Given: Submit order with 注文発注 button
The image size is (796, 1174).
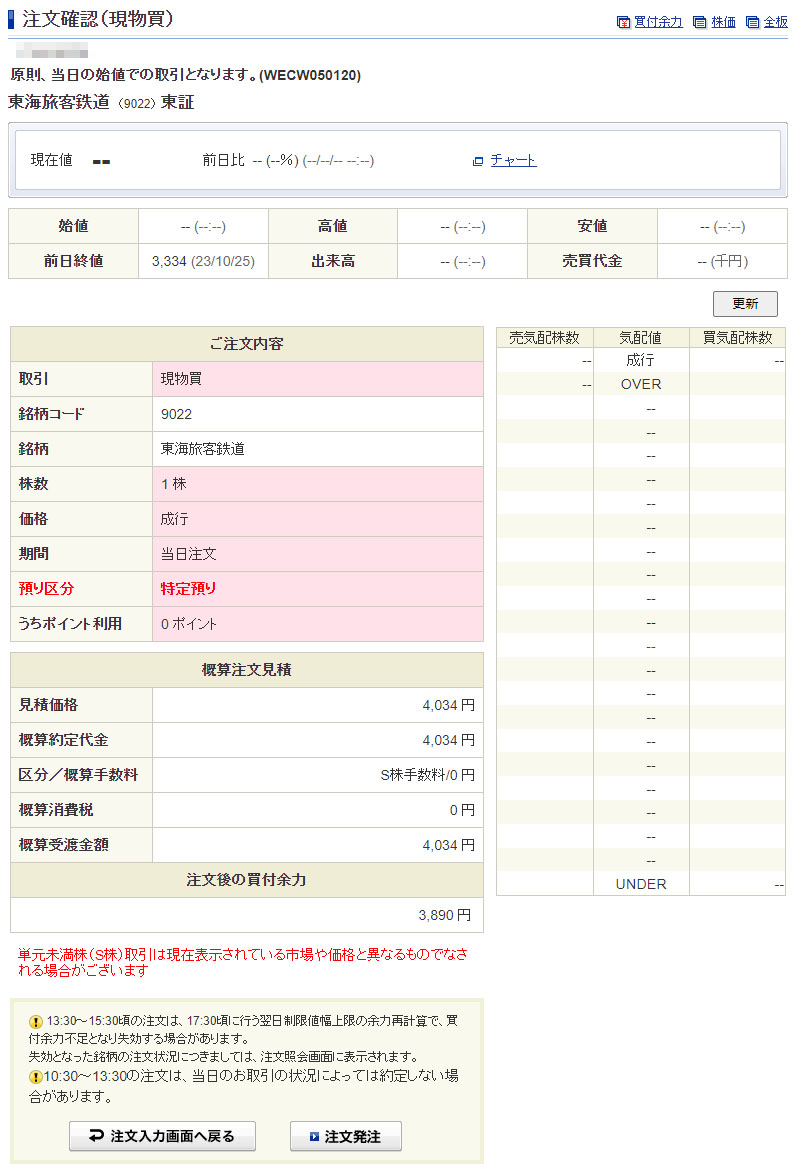Looking at the screenshot, I should (x=346, y=1136).
